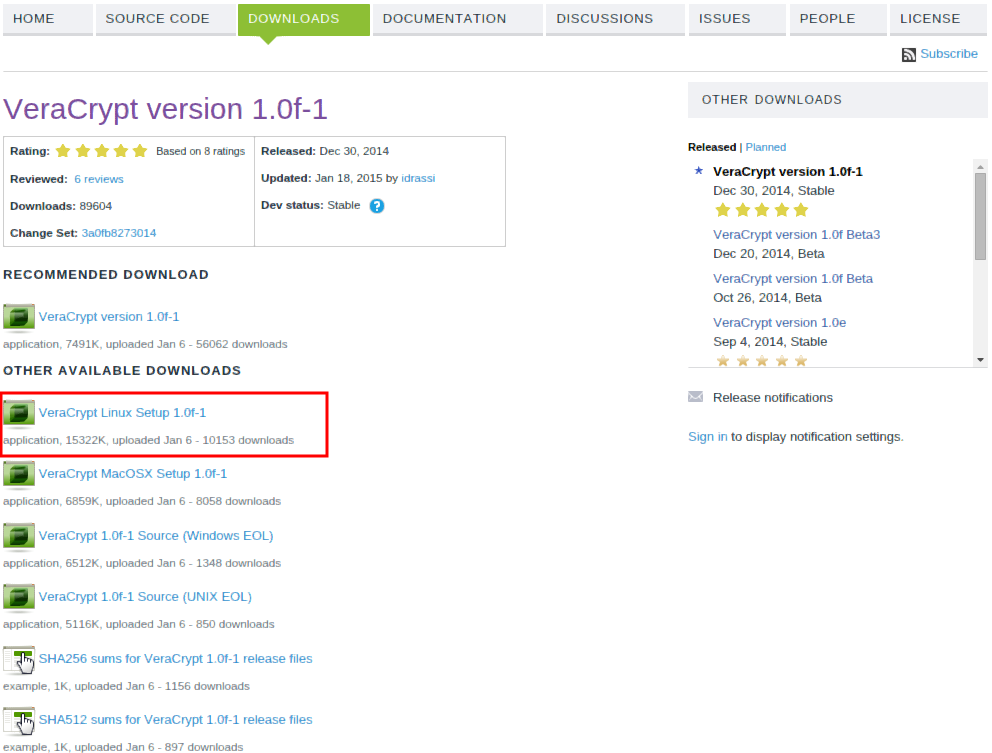
Task: Click the VeraCrypt Linux Setup package icon
Action: click(19, 413)
